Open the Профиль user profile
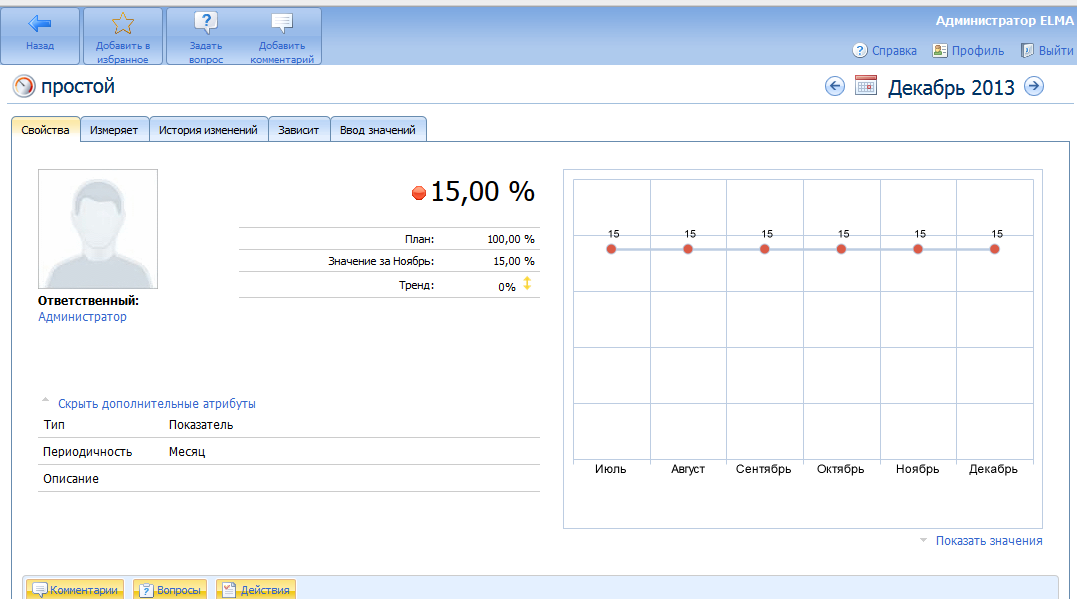 (968, 50)
